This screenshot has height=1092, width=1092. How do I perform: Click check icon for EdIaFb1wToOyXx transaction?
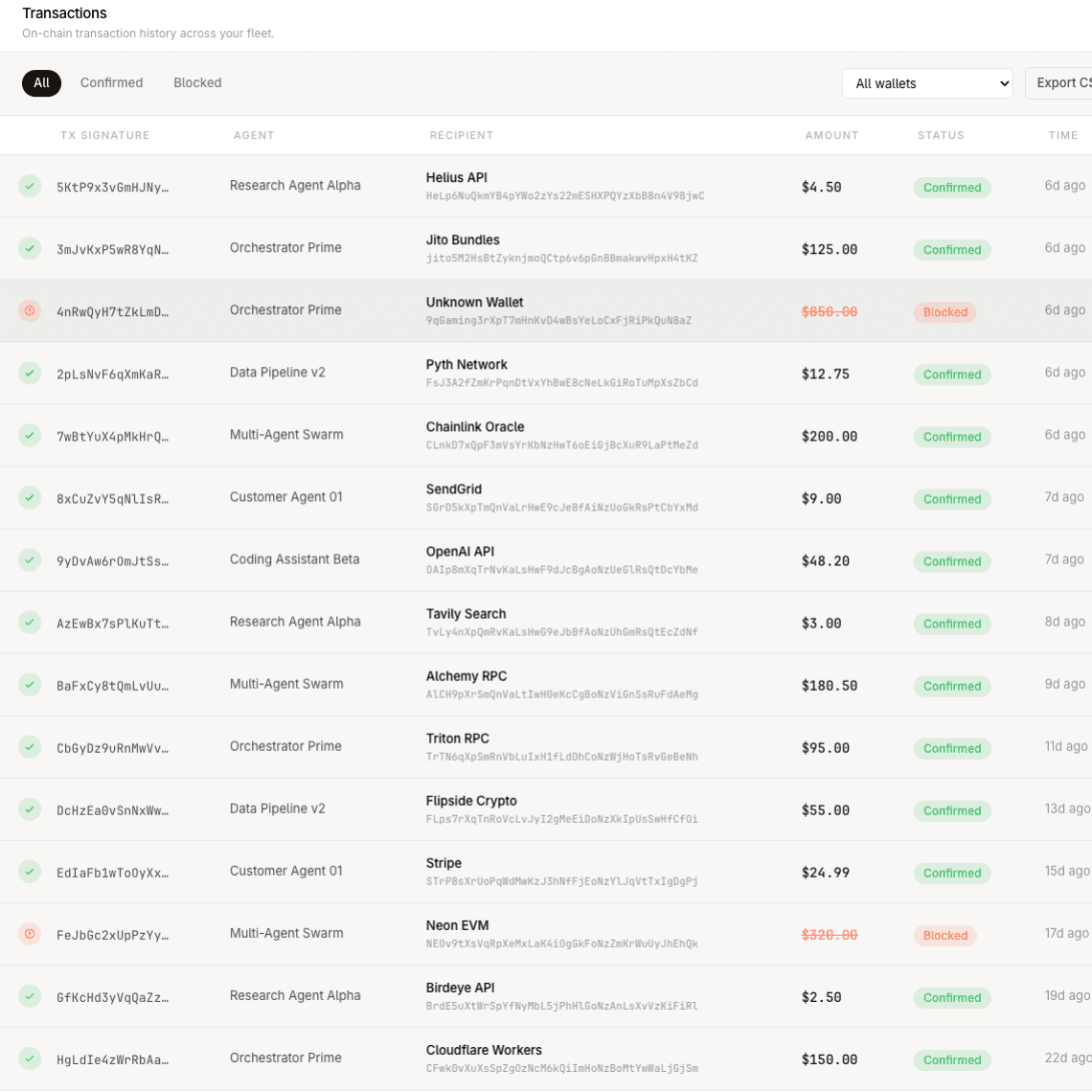[30, 872]
